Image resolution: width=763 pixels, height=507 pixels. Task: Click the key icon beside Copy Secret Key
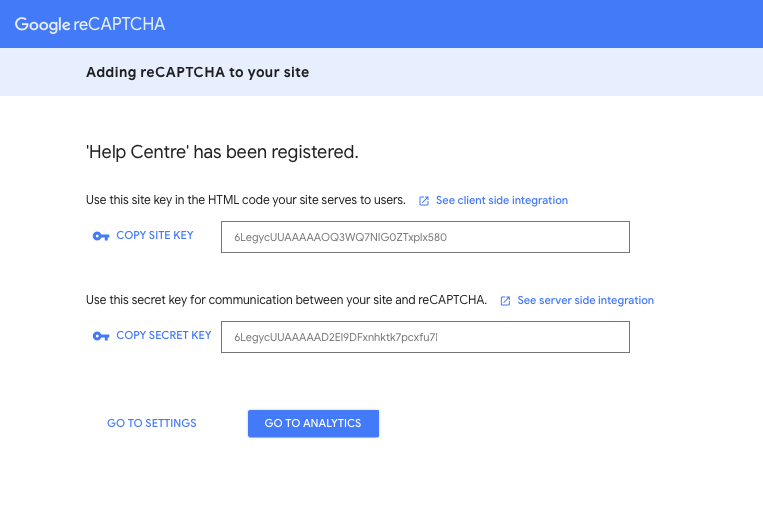click(x=100, y=336)
